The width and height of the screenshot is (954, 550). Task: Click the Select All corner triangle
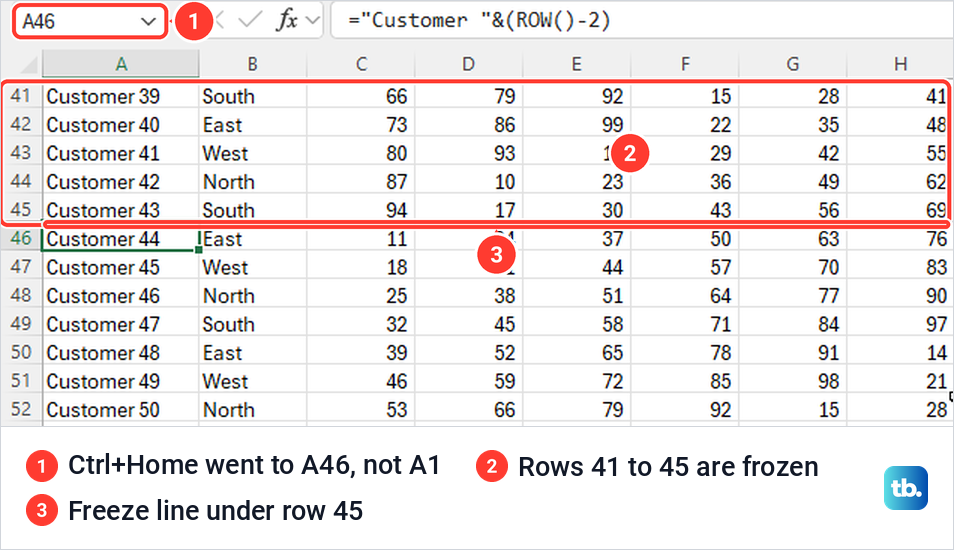click(x=28, y=64)
